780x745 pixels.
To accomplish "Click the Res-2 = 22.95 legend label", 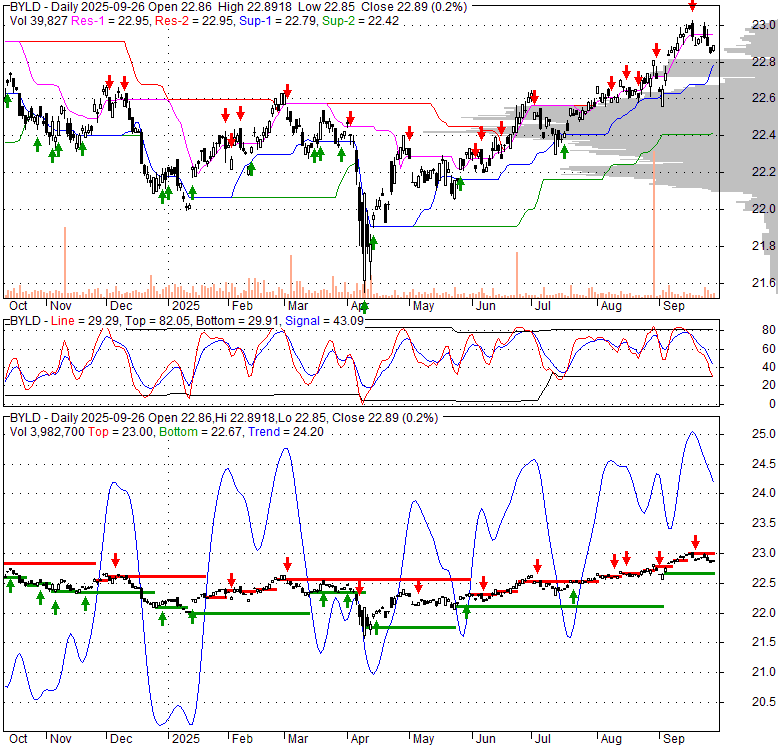I will tap(194, 21).
